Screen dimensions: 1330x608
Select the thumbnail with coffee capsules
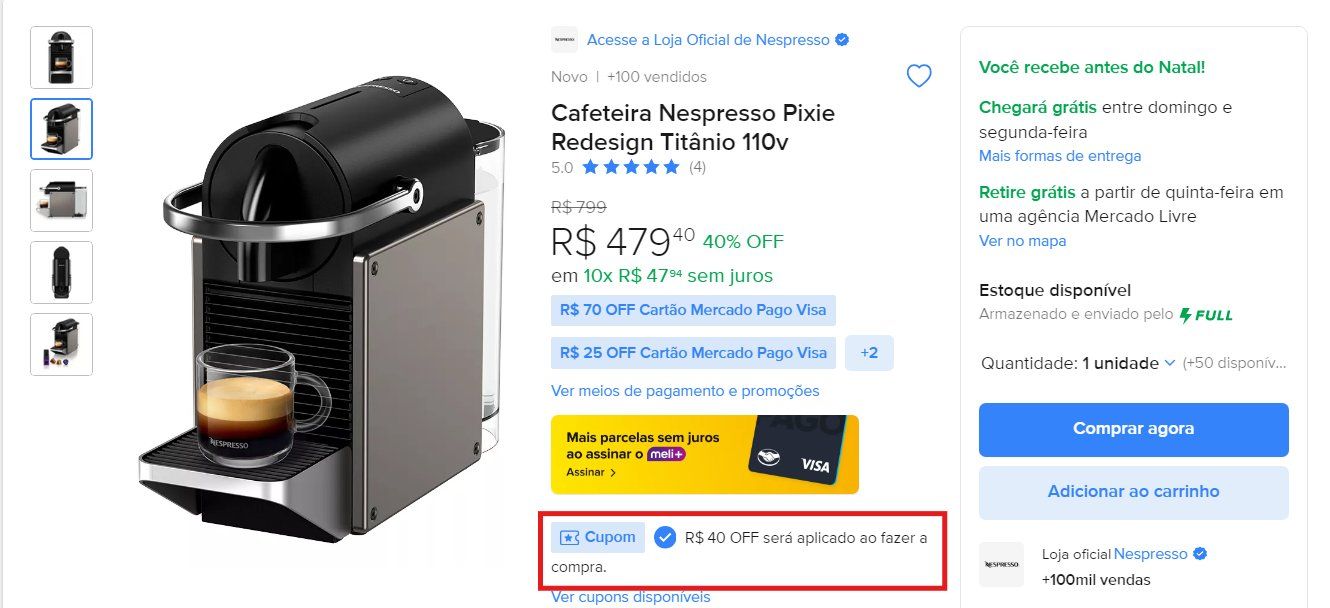(62, 344)
